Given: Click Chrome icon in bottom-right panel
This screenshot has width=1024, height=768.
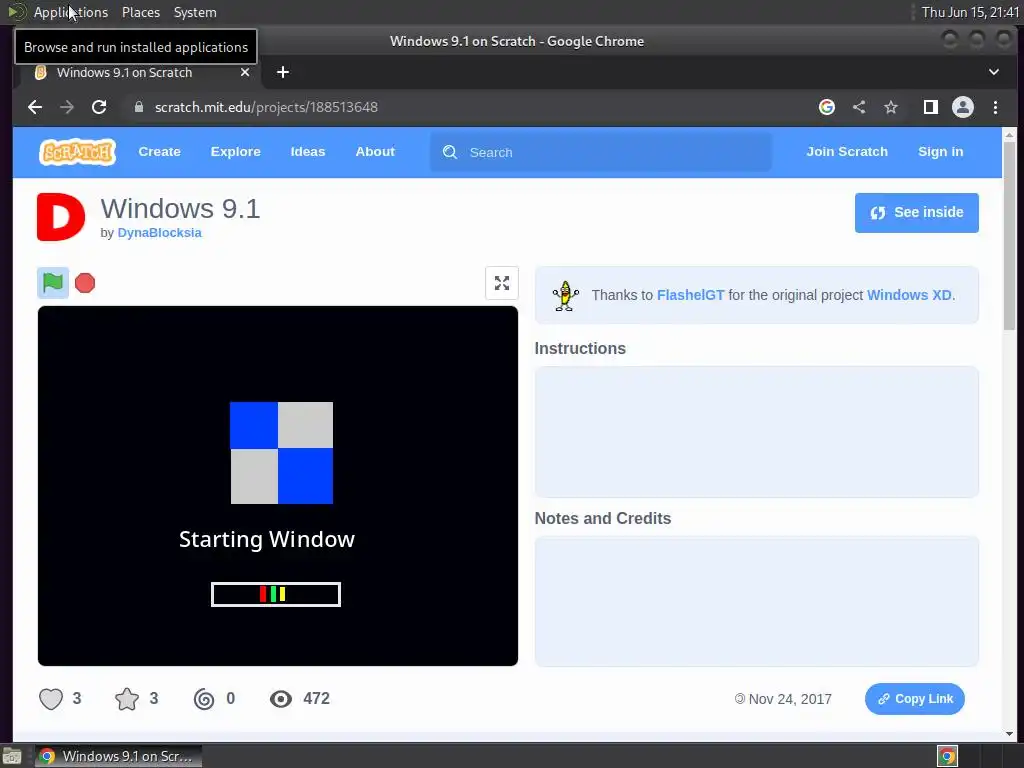Looking at the screenshot, I should pyautogui.click(x=947, y=756).
